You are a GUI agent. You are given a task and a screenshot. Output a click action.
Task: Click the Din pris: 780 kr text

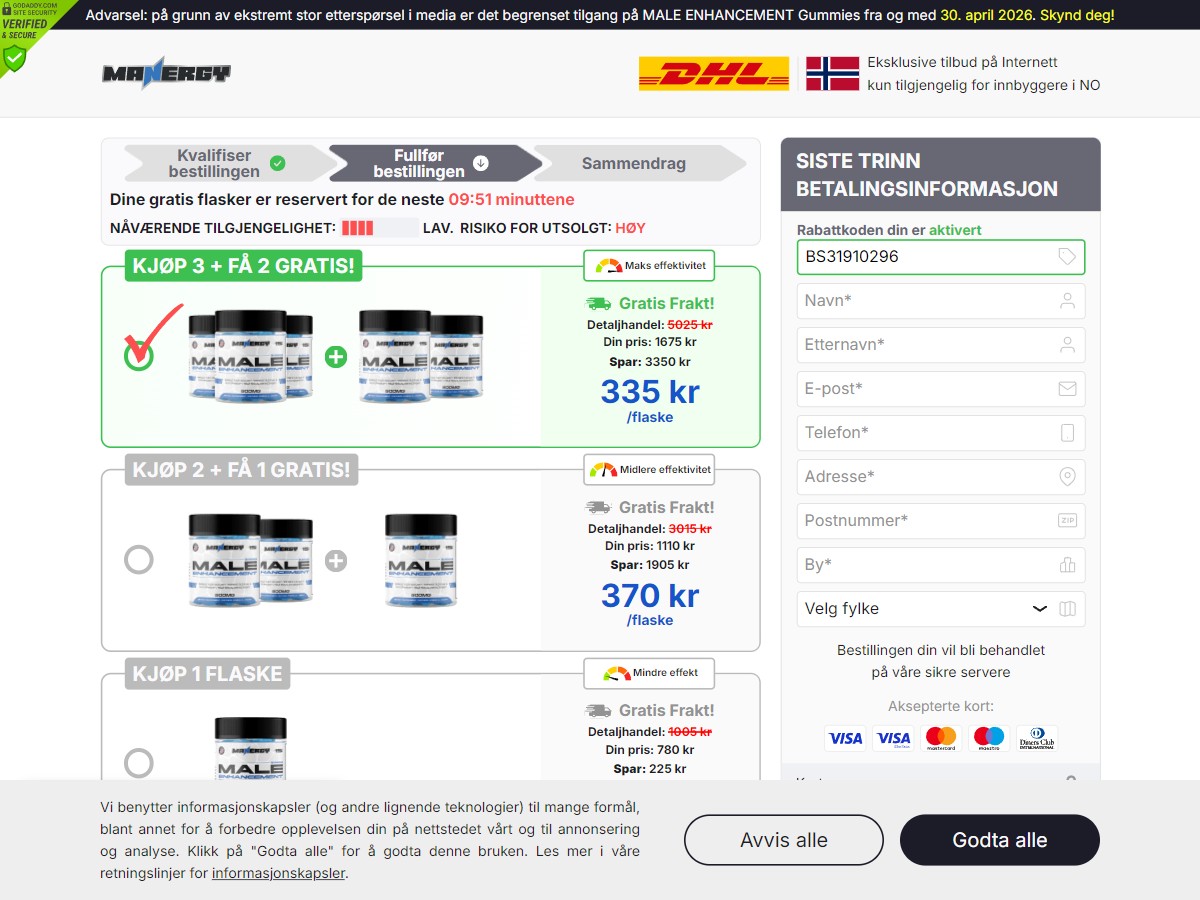tap(650, 750)
